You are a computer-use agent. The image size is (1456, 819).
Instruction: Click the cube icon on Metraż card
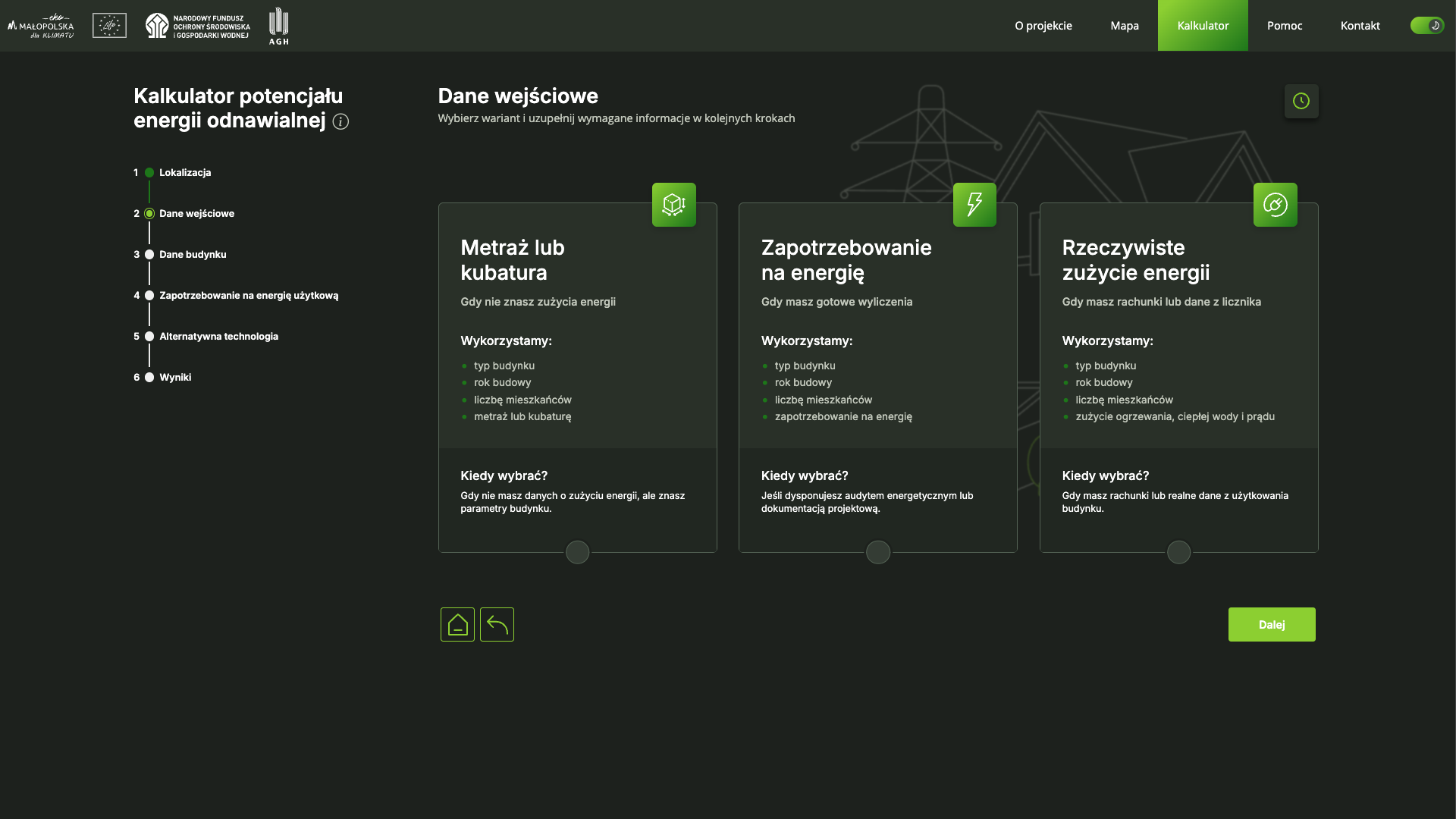[x=674, y=205]
